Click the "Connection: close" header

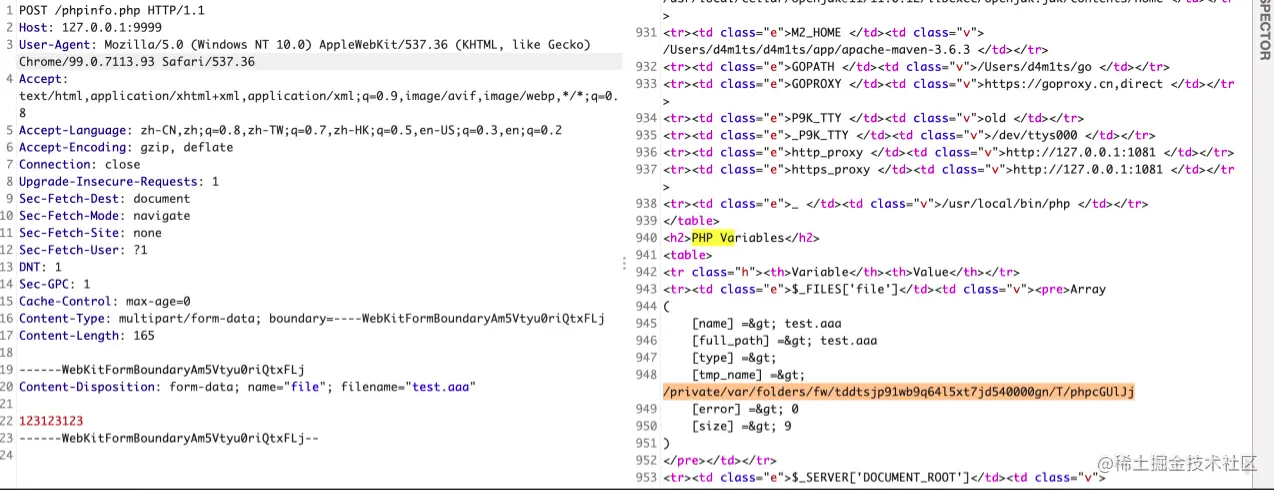tap(80, 164)
